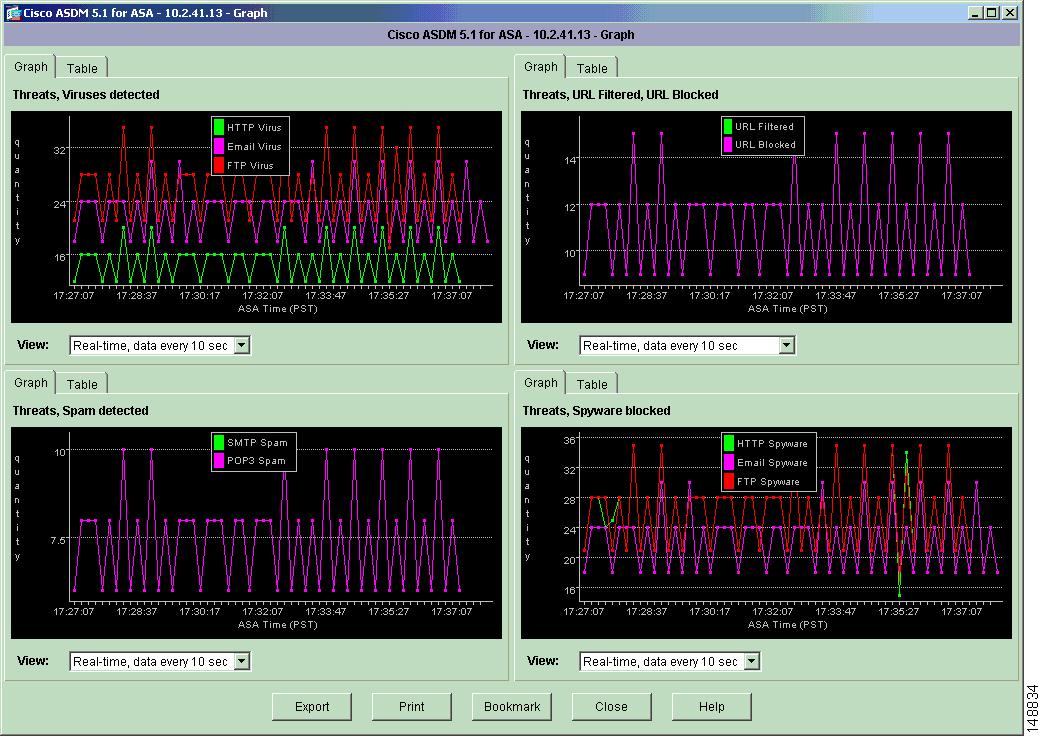Select the Graph tab in Spyware blocked panel
This screenshot has height=736, width=1042.
(540, 383)
